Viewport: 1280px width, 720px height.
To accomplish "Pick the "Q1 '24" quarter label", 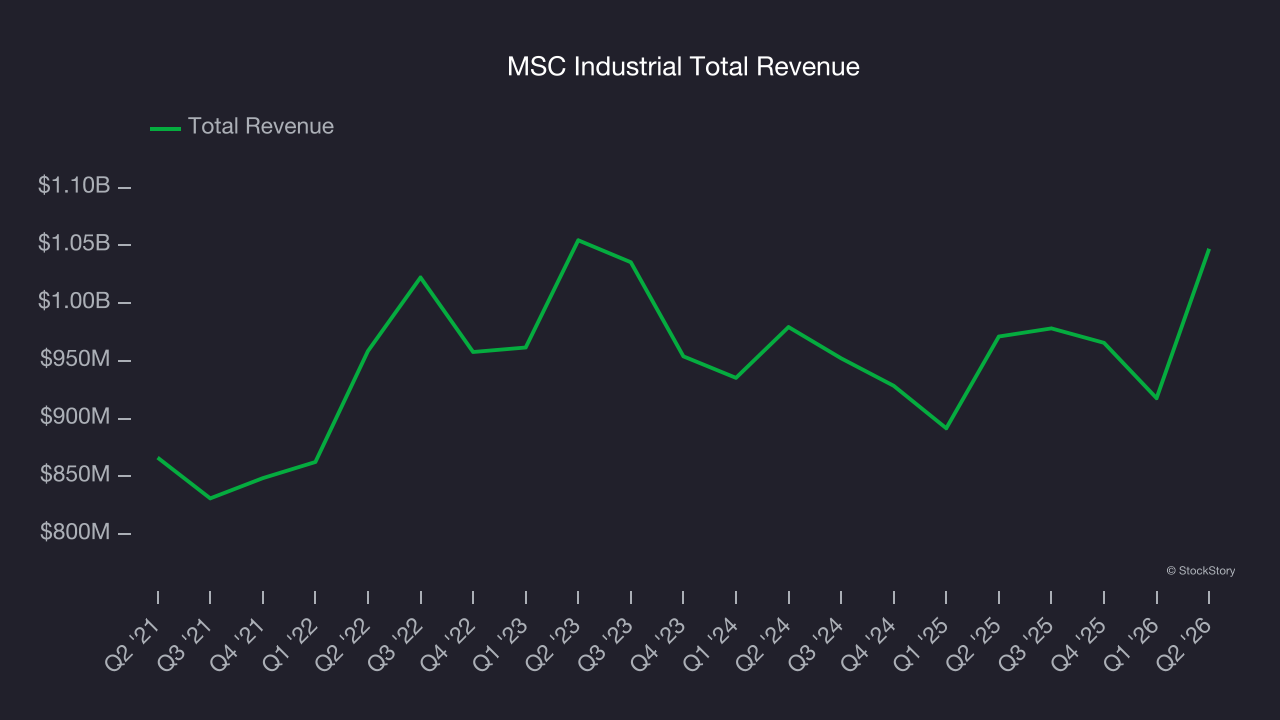I will pyautogui.click(x=711, y=643).
